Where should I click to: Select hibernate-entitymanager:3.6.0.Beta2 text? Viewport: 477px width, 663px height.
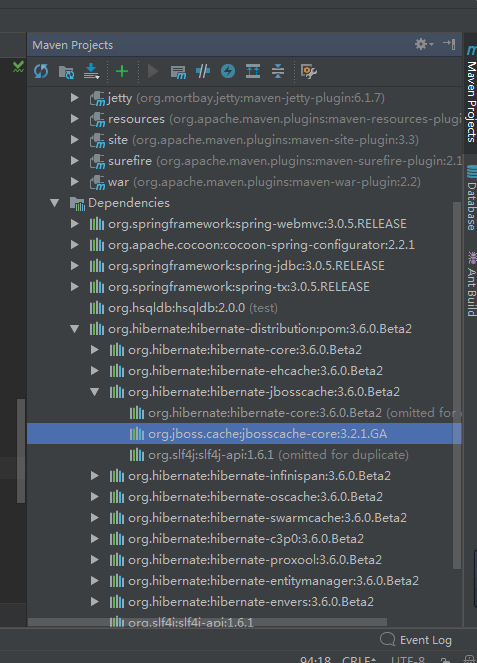[274, 581]
